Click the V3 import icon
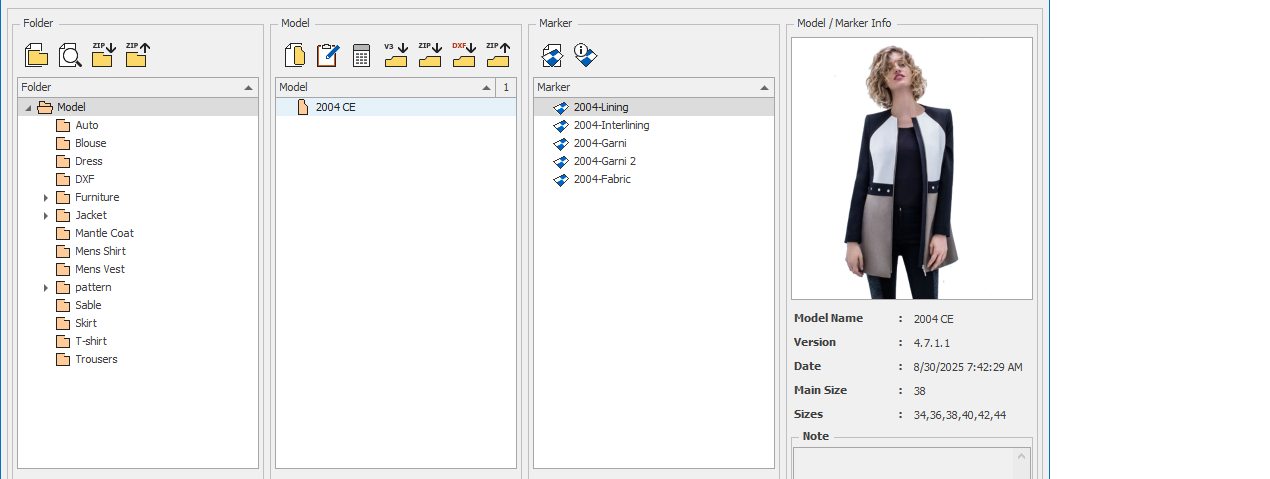 tap(396, 55)
